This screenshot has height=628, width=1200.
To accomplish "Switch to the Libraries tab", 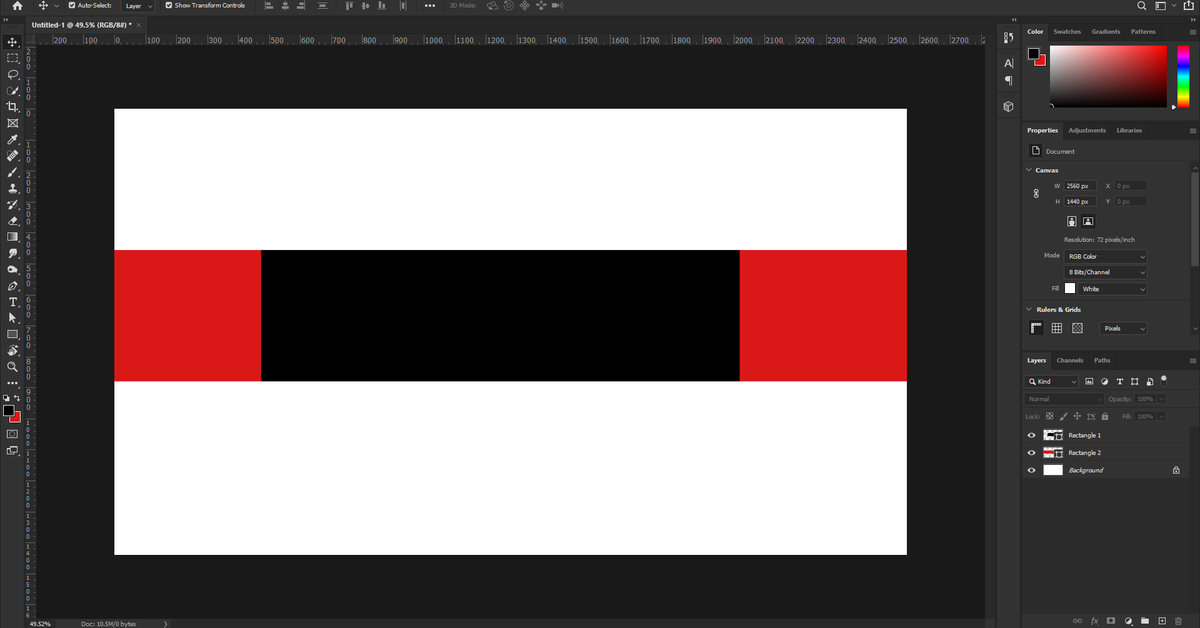I will coord(1129,131).
